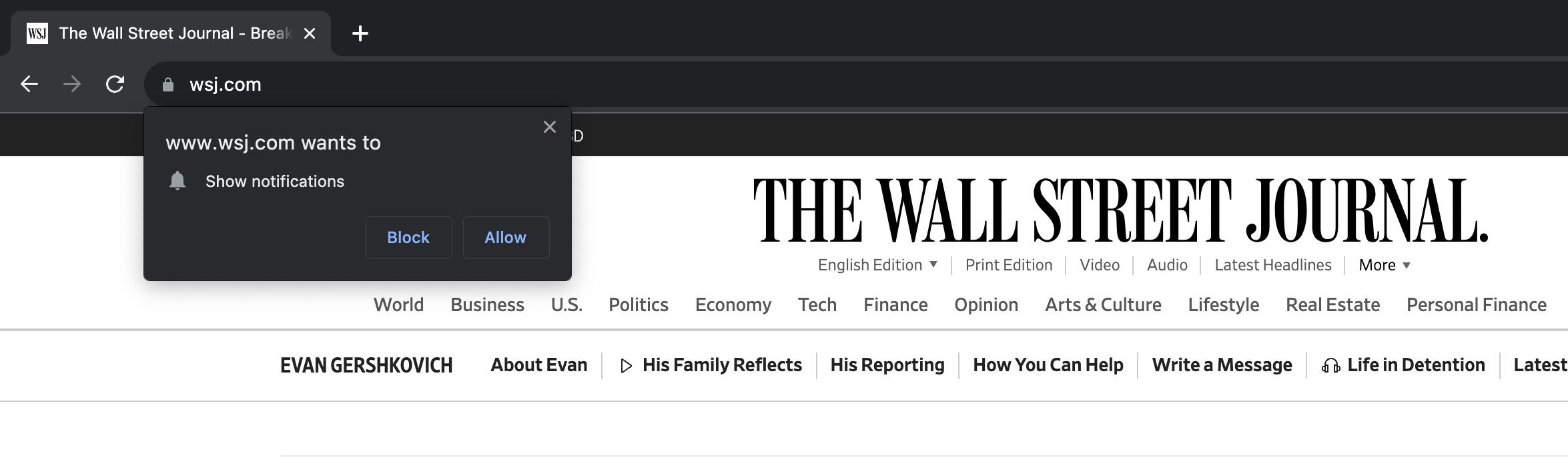Click the browser back arrow
The image size is (1568, 474).
(x=28, y=84)
